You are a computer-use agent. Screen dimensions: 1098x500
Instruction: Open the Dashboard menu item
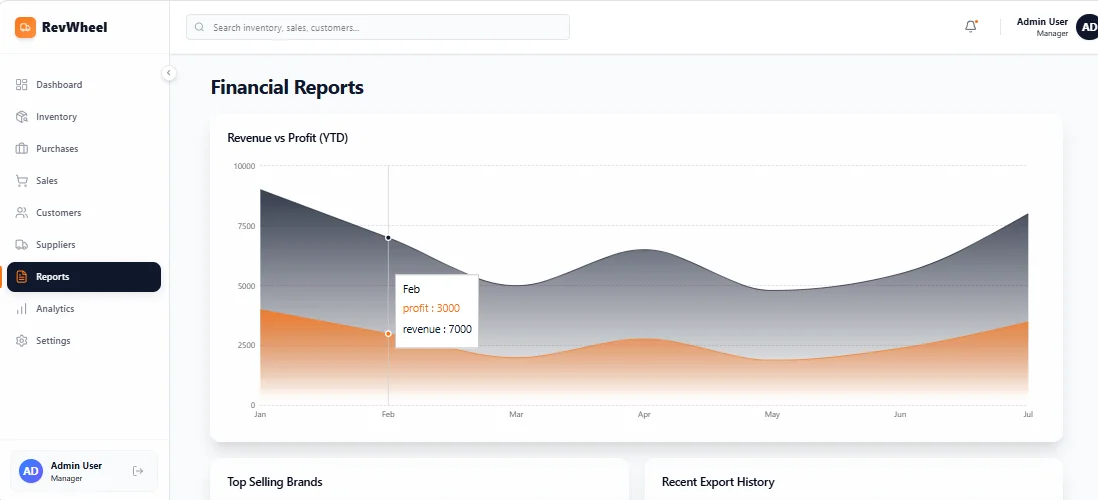click(x=84, y=85)
